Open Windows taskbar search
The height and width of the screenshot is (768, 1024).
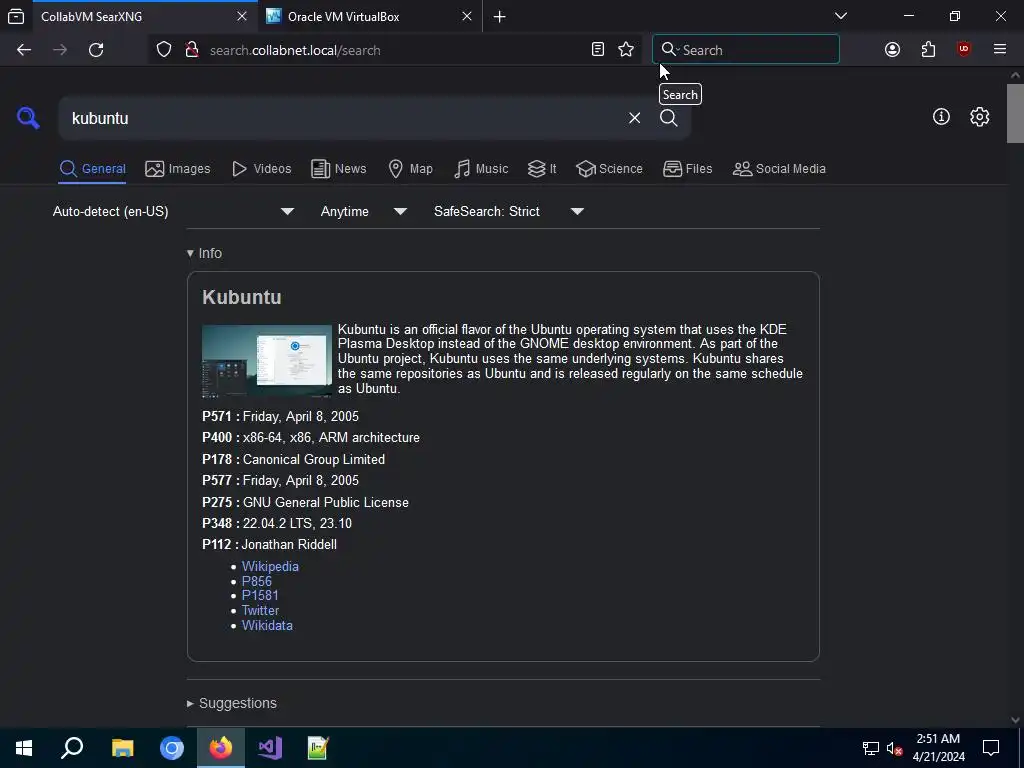(x=72, y=748)
